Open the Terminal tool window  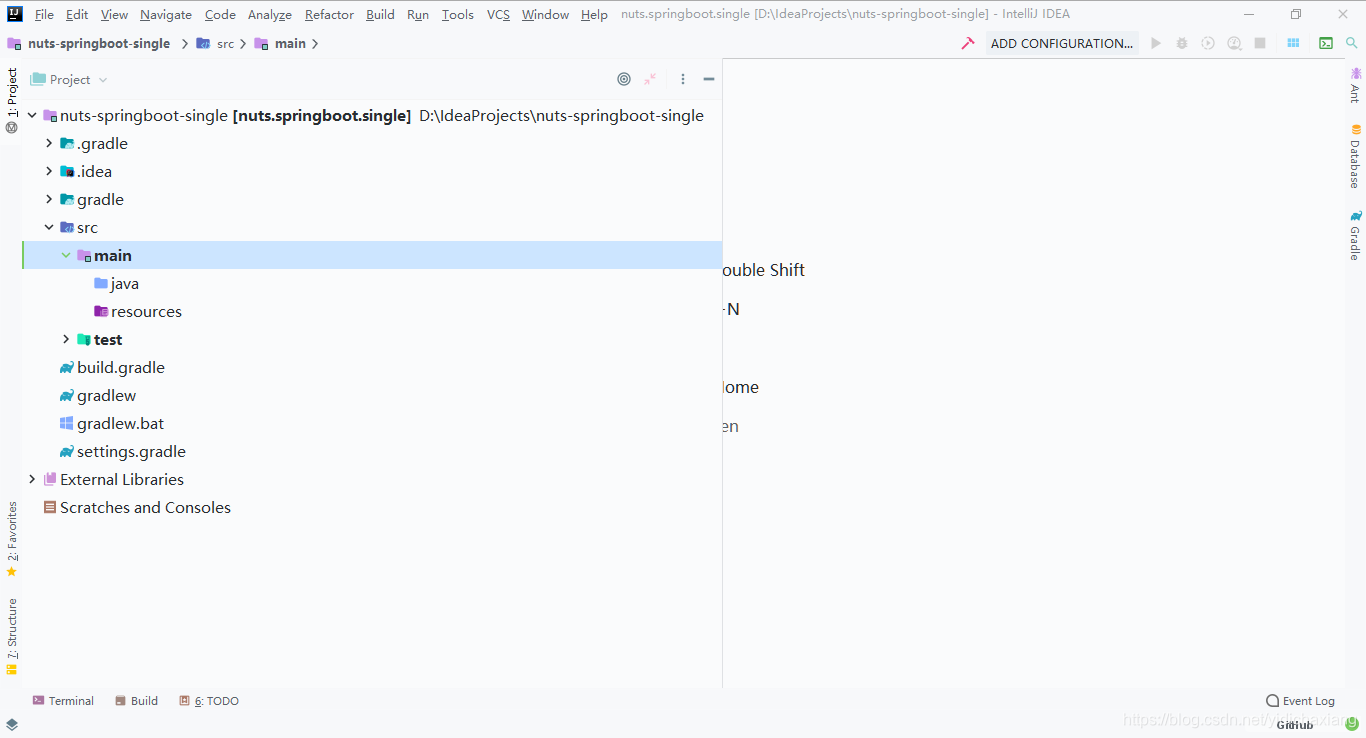[63, 701]
